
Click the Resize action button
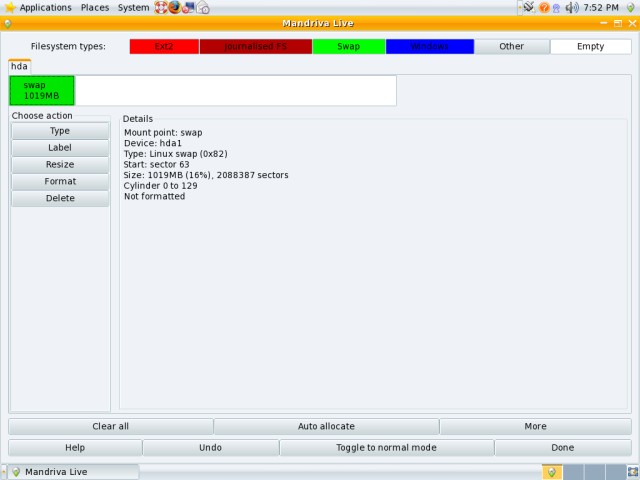tap(60, 164)
